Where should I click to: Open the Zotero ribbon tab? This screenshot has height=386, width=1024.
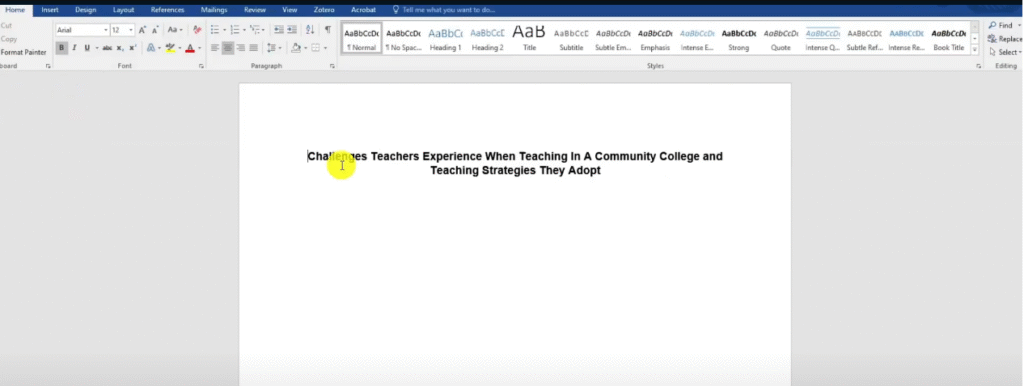324,10
